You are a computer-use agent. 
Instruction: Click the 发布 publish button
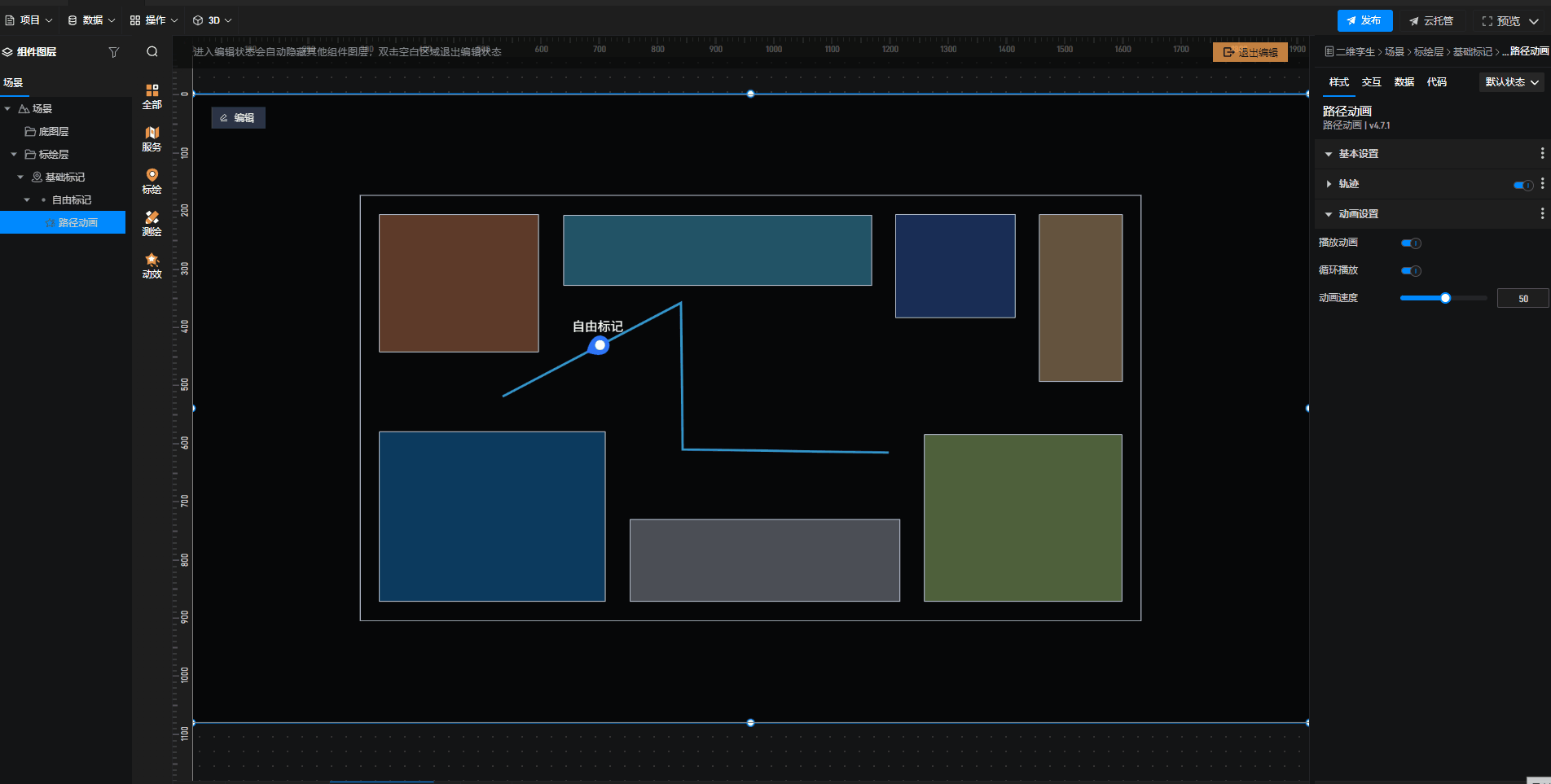(x=1364, y=20)
